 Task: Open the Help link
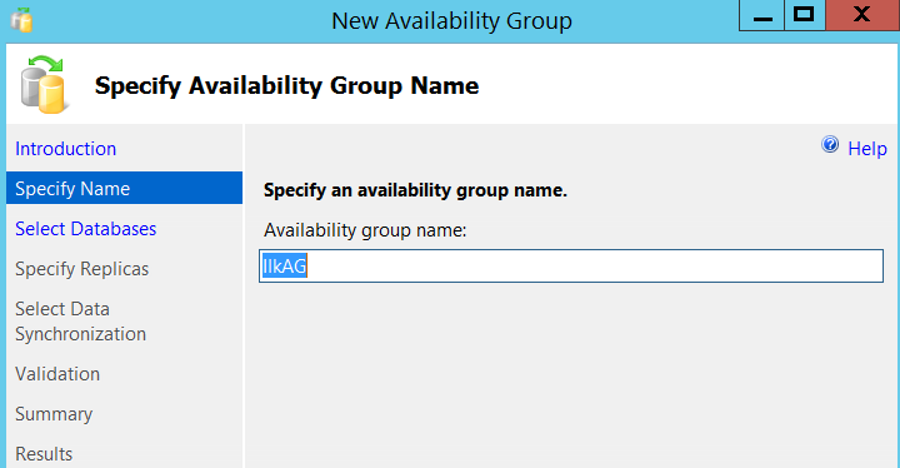(867, 149)
